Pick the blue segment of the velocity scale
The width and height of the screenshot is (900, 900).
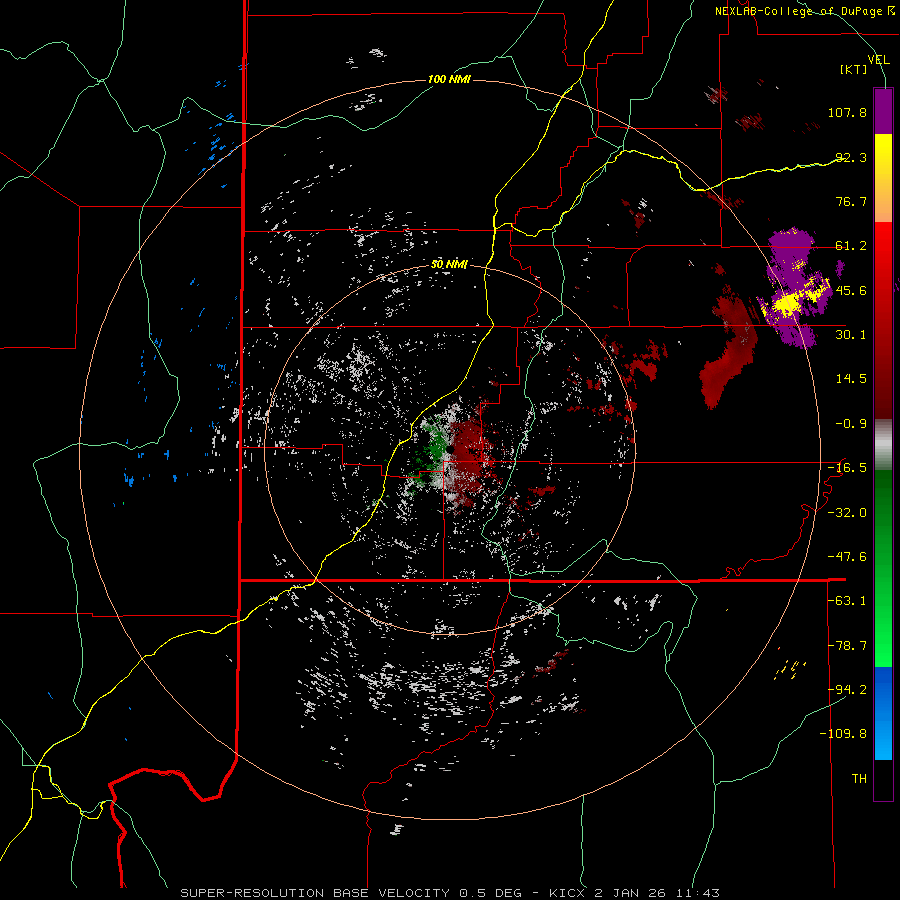point(883,713)
